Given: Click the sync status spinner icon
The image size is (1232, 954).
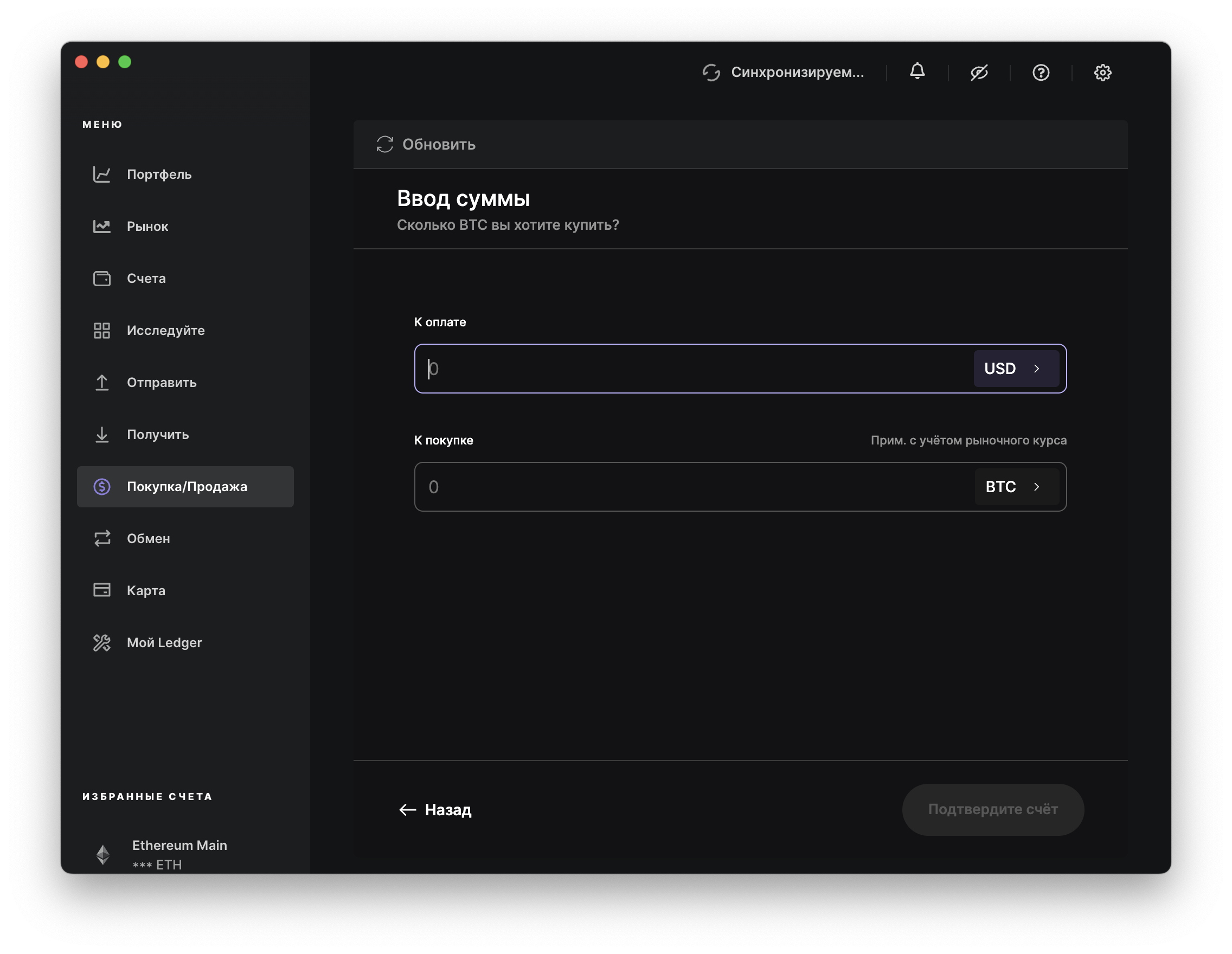Looking at the screenshot, I should 711,72.
